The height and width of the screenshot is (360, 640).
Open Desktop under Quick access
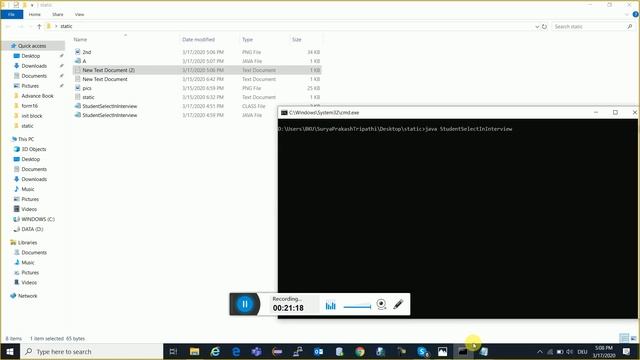[31, 56]
